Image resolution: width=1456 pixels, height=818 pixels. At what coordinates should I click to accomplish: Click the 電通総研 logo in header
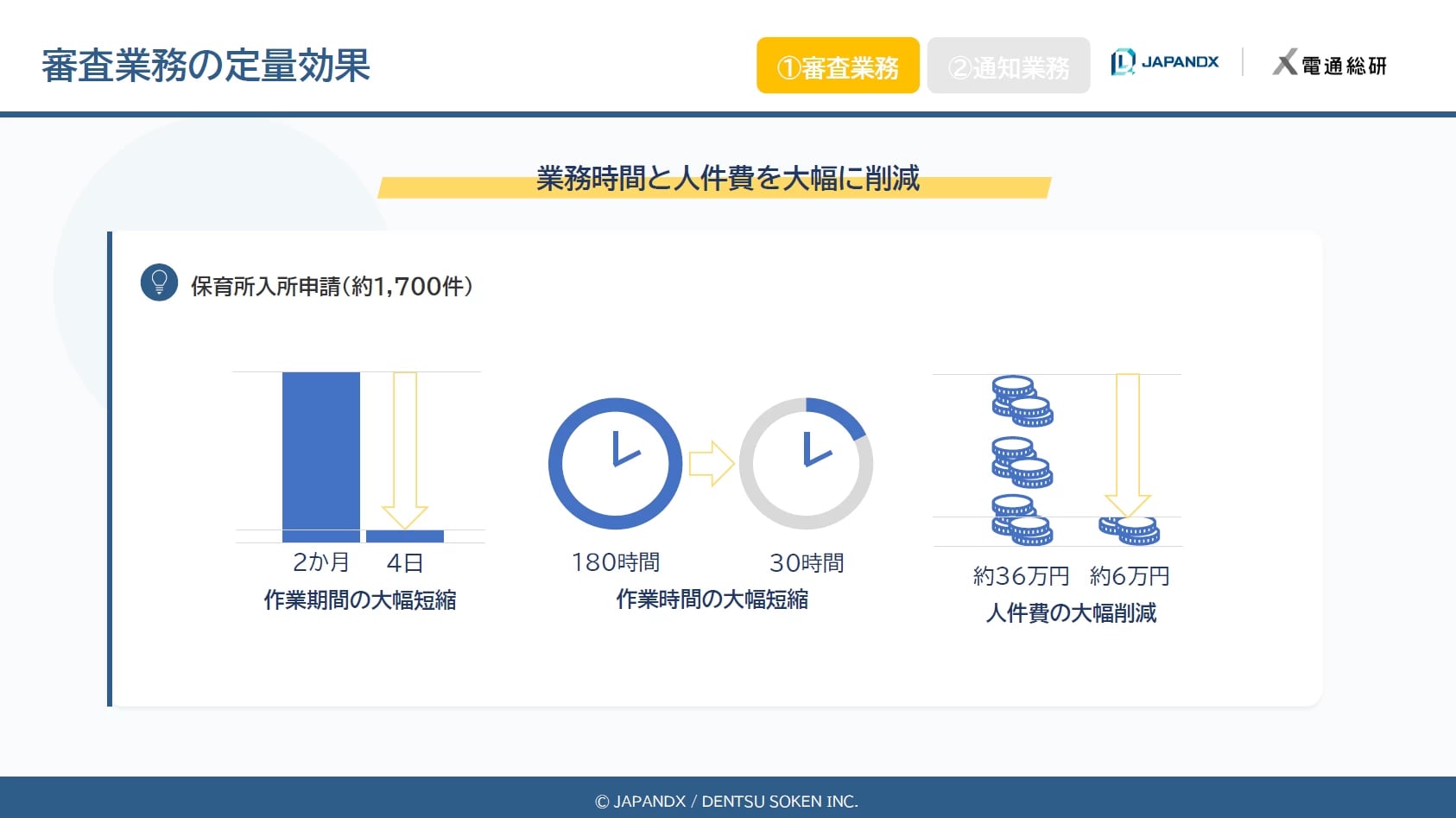1329,64
